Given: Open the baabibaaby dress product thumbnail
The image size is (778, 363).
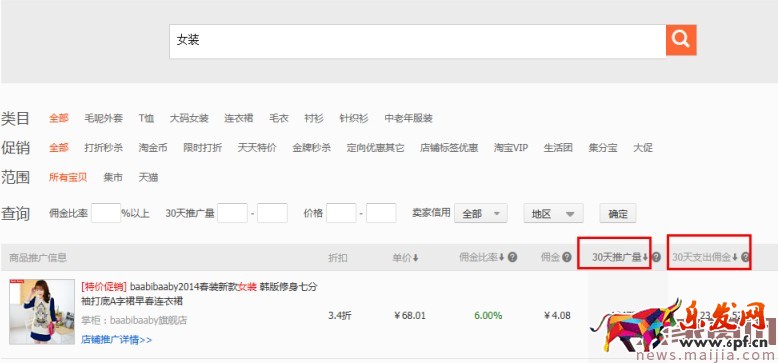Looking at the screenshot, I should (x=42, y=312).
